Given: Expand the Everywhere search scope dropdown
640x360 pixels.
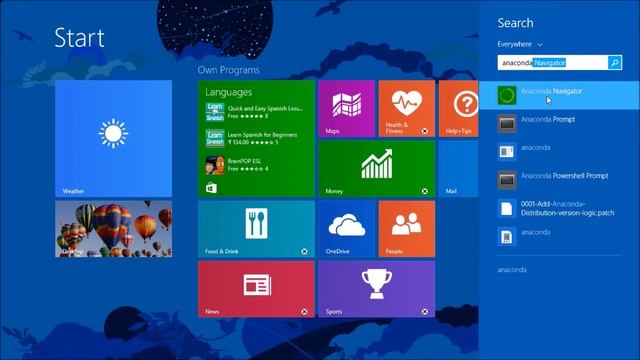Looking at the screenshot, I should pyautogui.click(x=520, y=44).
